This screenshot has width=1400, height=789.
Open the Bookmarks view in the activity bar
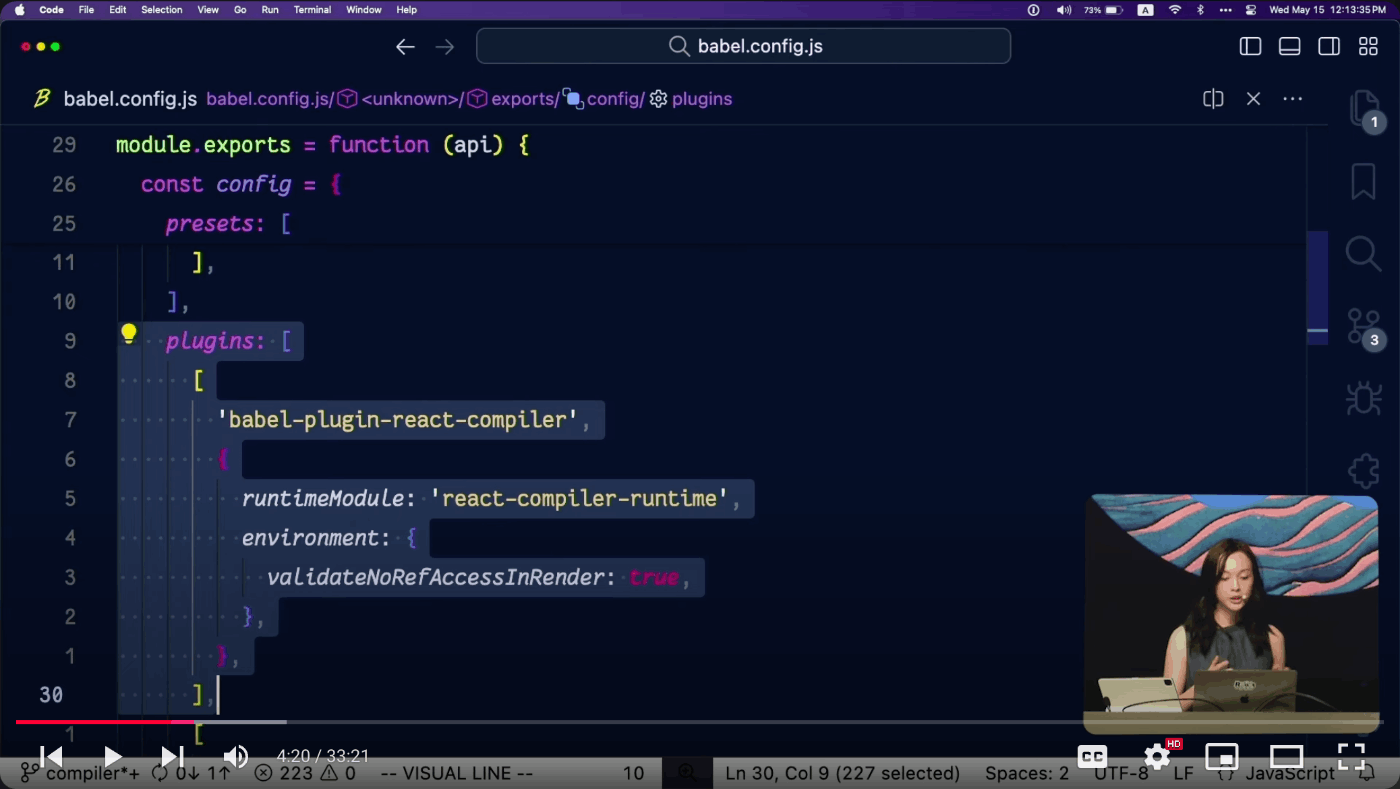tap(1363, 182)
